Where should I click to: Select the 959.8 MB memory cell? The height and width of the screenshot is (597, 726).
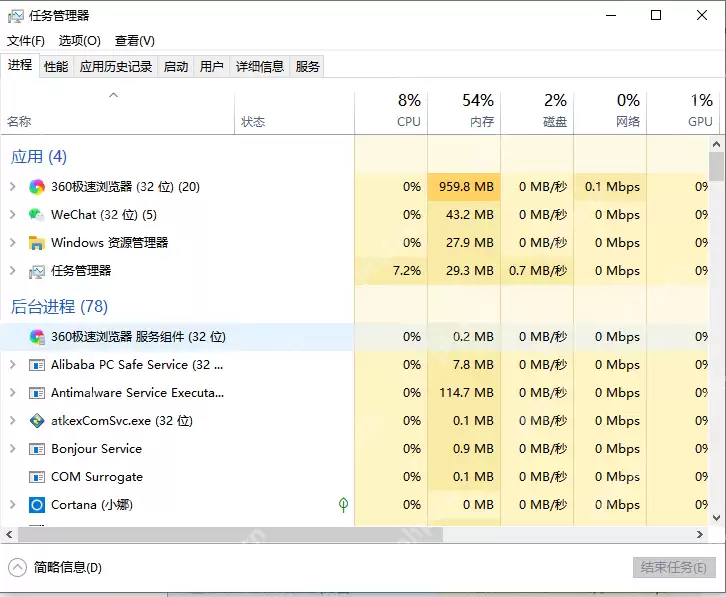464,187
